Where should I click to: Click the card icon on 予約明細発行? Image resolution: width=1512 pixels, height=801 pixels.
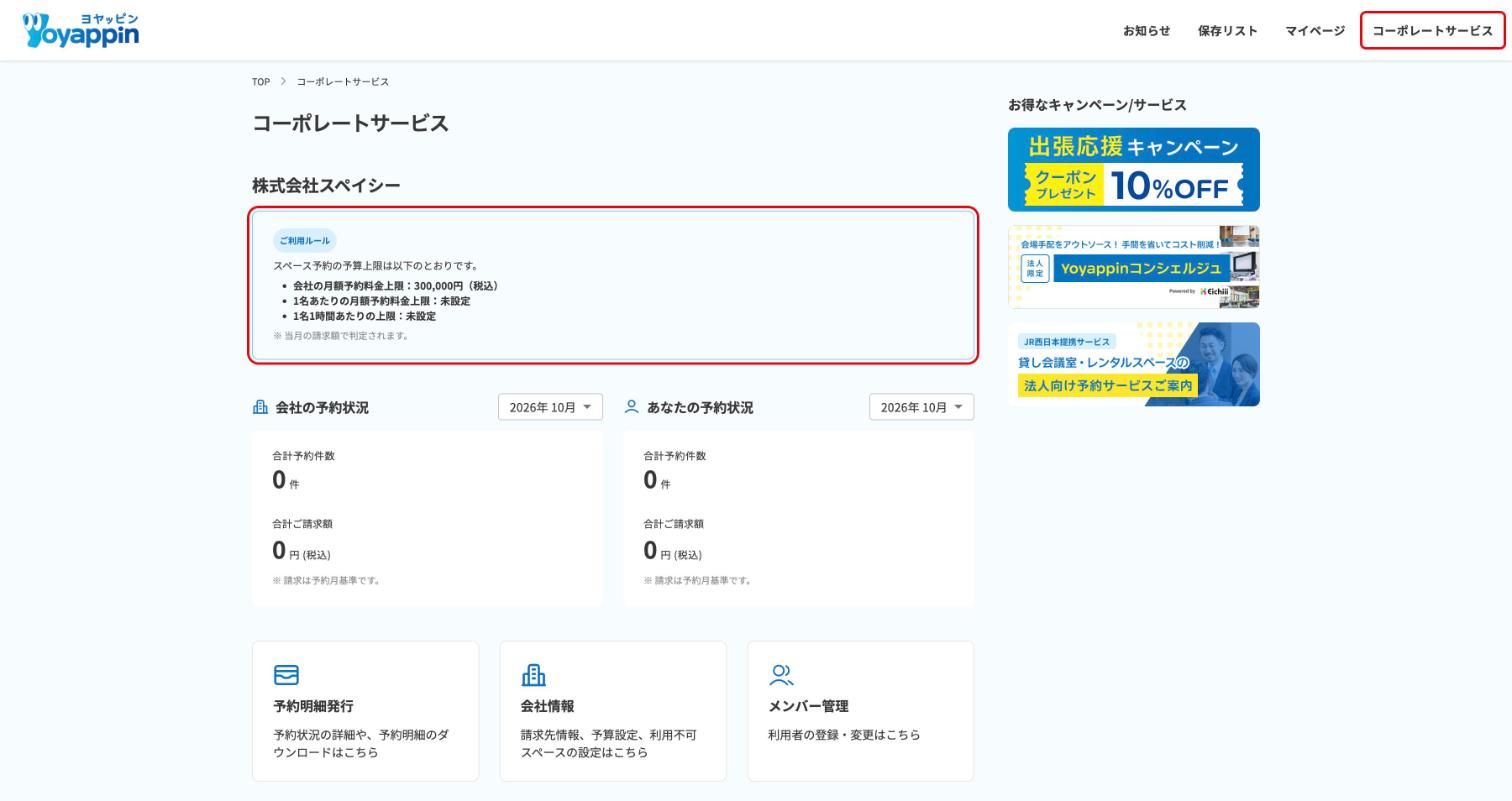(x=286, y=675)
